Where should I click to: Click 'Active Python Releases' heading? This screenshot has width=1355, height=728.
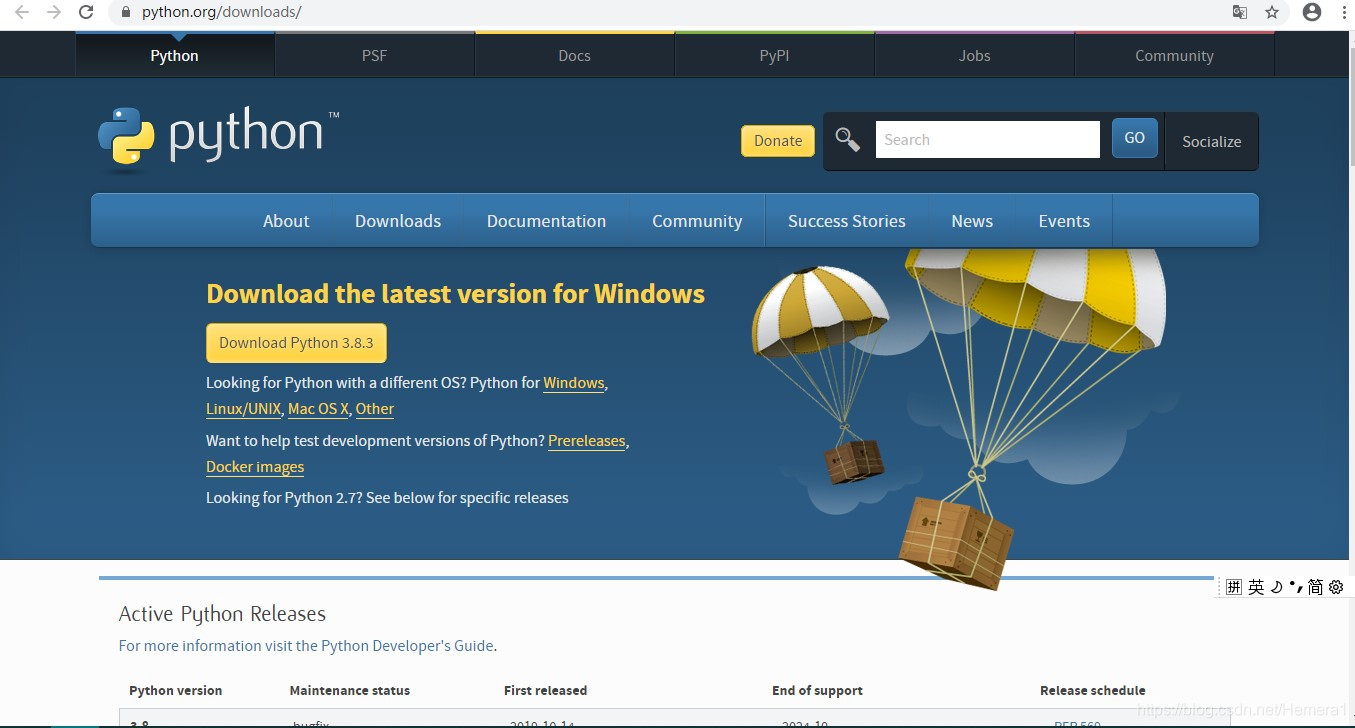point(222,614)
